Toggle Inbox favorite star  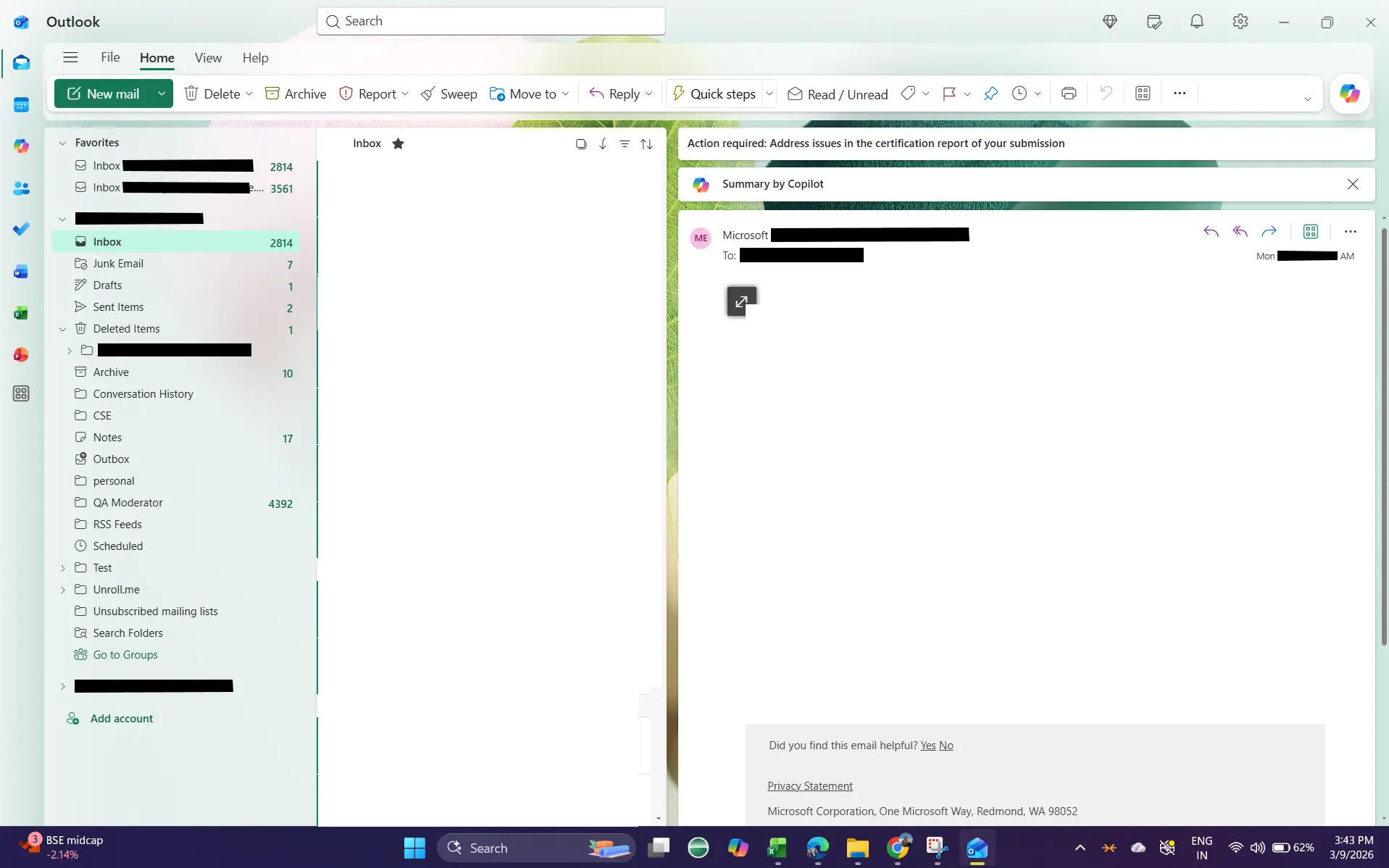pyautogui.click(x=398, y=143)
